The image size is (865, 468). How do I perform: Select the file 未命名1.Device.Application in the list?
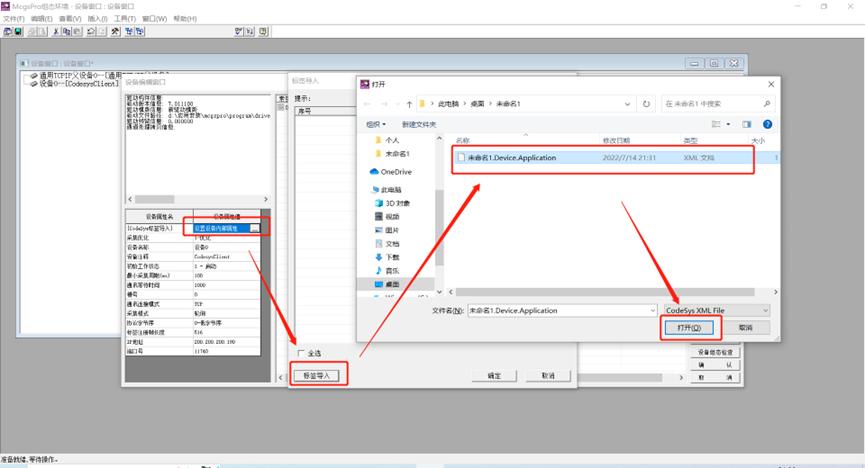pos(616,158)
